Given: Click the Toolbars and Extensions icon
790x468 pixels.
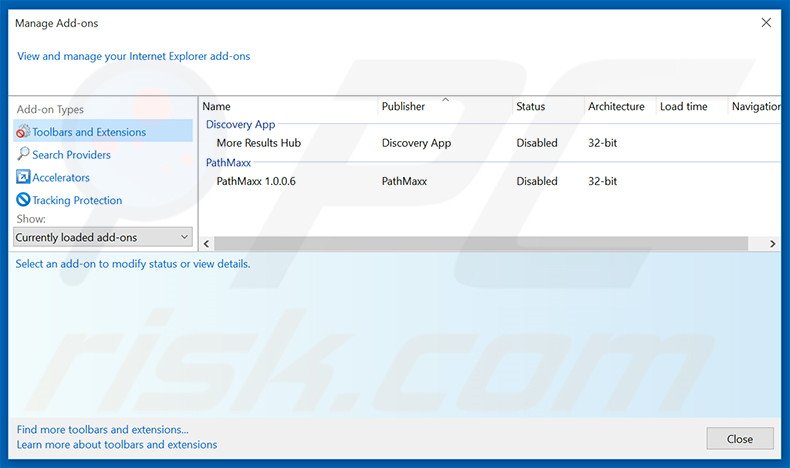Looking at the screenshot, I should (x=23, y=131).
